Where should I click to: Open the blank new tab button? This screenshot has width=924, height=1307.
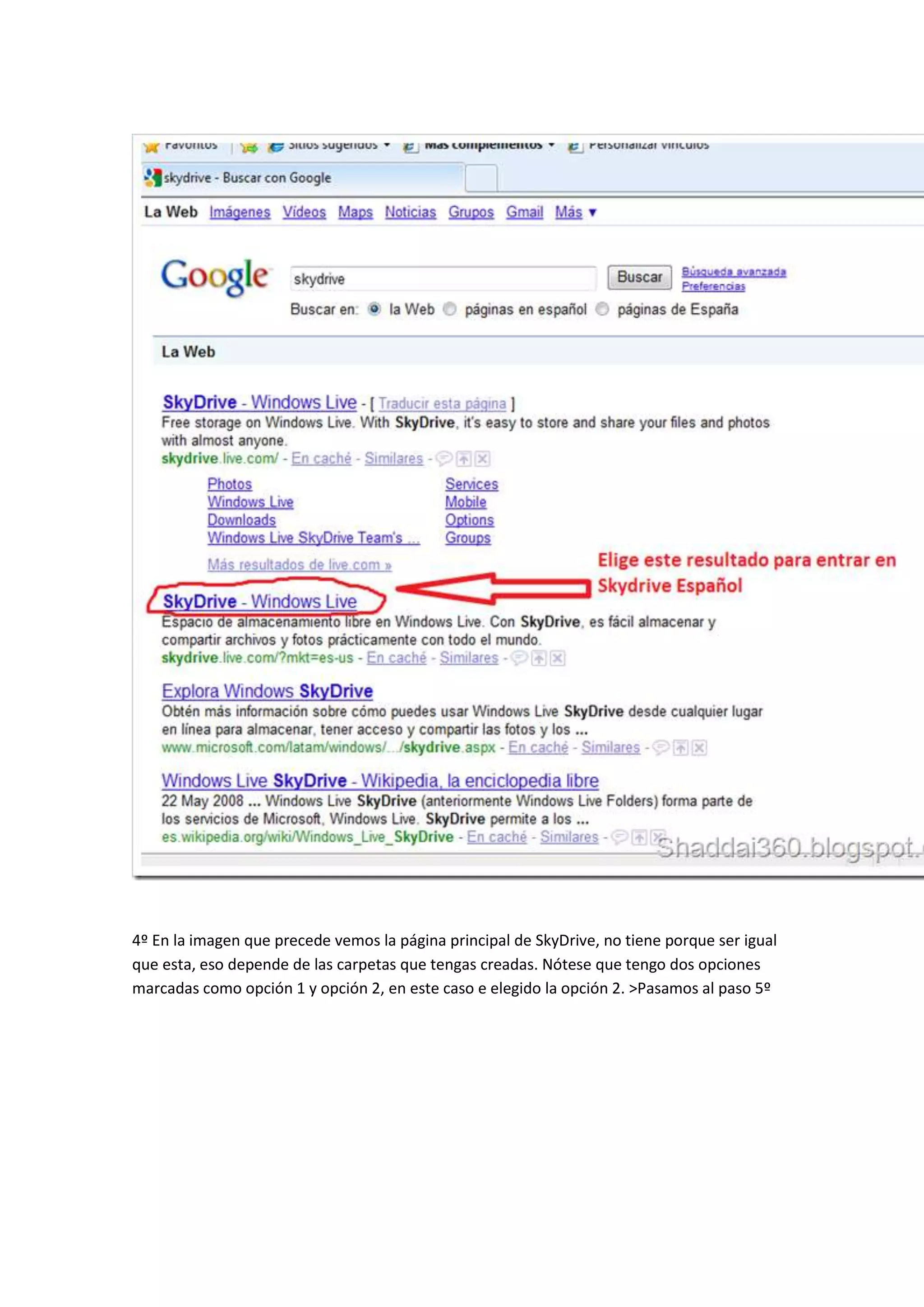[481, 178]
